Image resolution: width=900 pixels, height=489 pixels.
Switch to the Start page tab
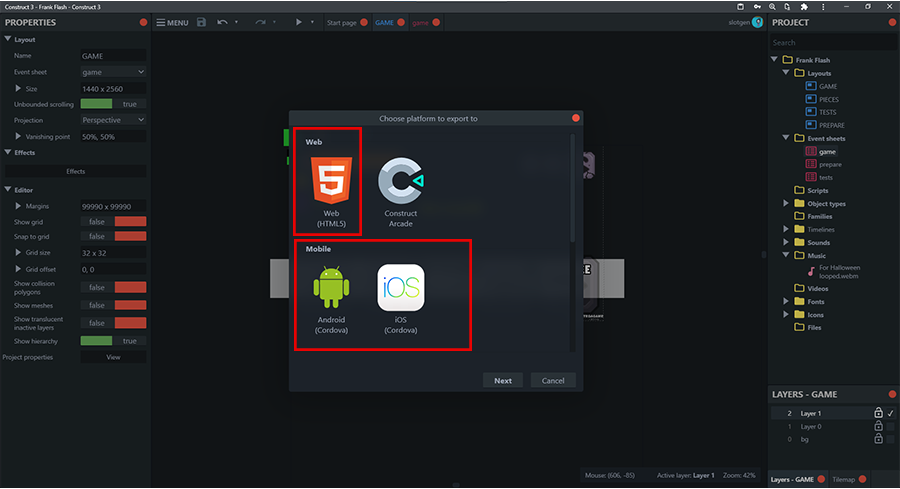(x=342, y=22)
